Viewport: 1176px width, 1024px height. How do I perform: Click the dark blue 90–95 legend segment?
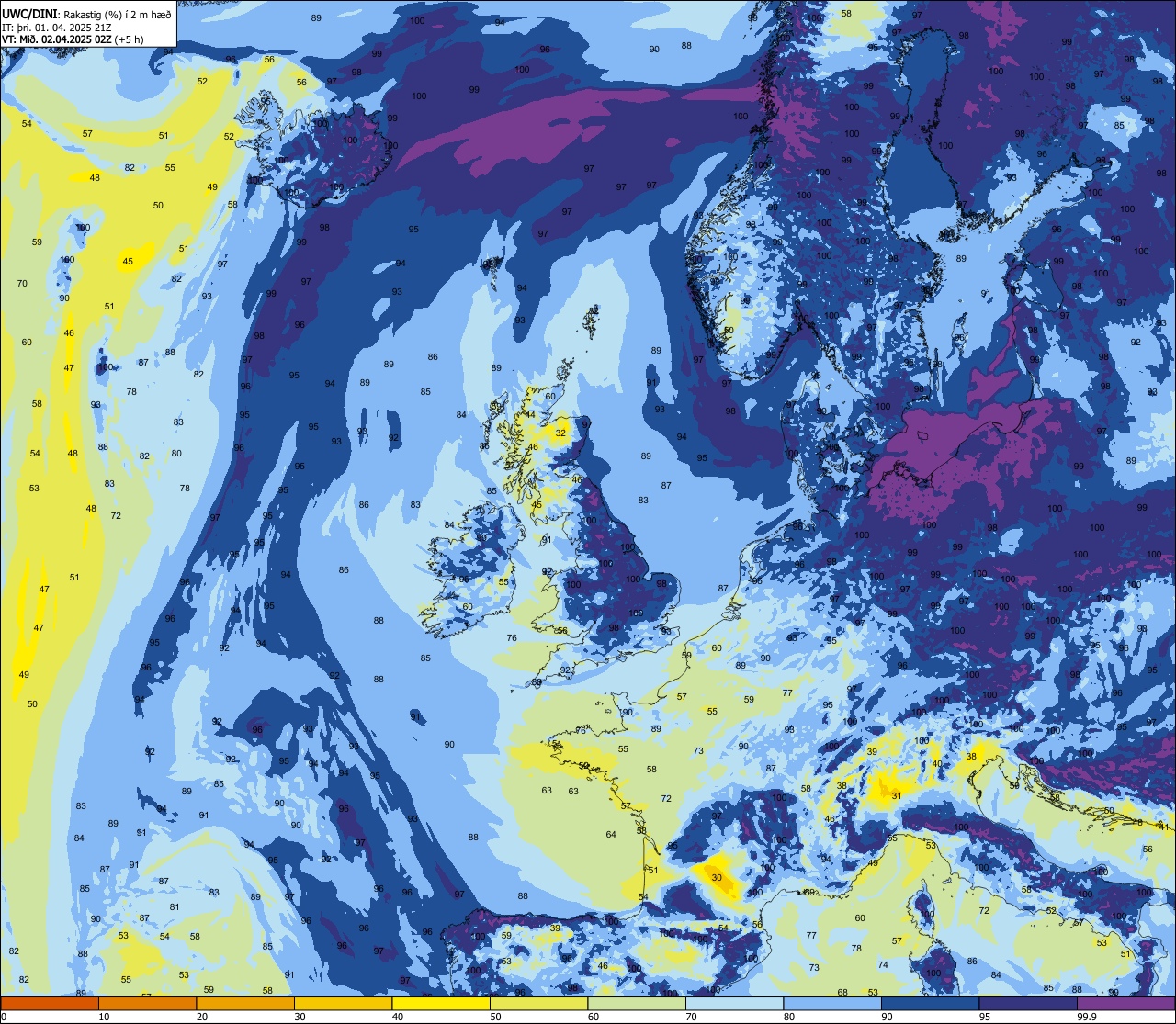(930, 1003)
